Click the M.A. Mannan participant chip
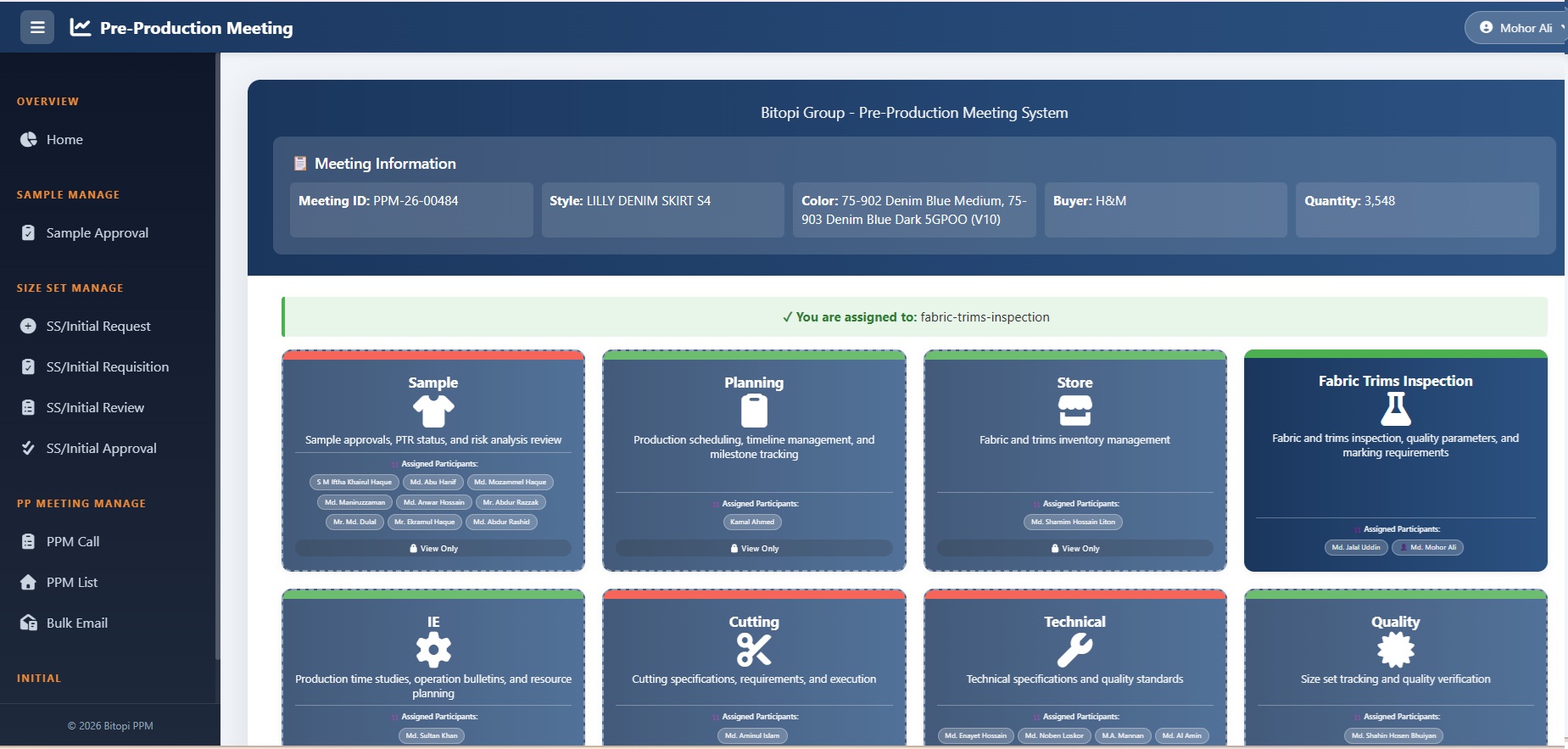1568x749 pixels. (1123, 735)
